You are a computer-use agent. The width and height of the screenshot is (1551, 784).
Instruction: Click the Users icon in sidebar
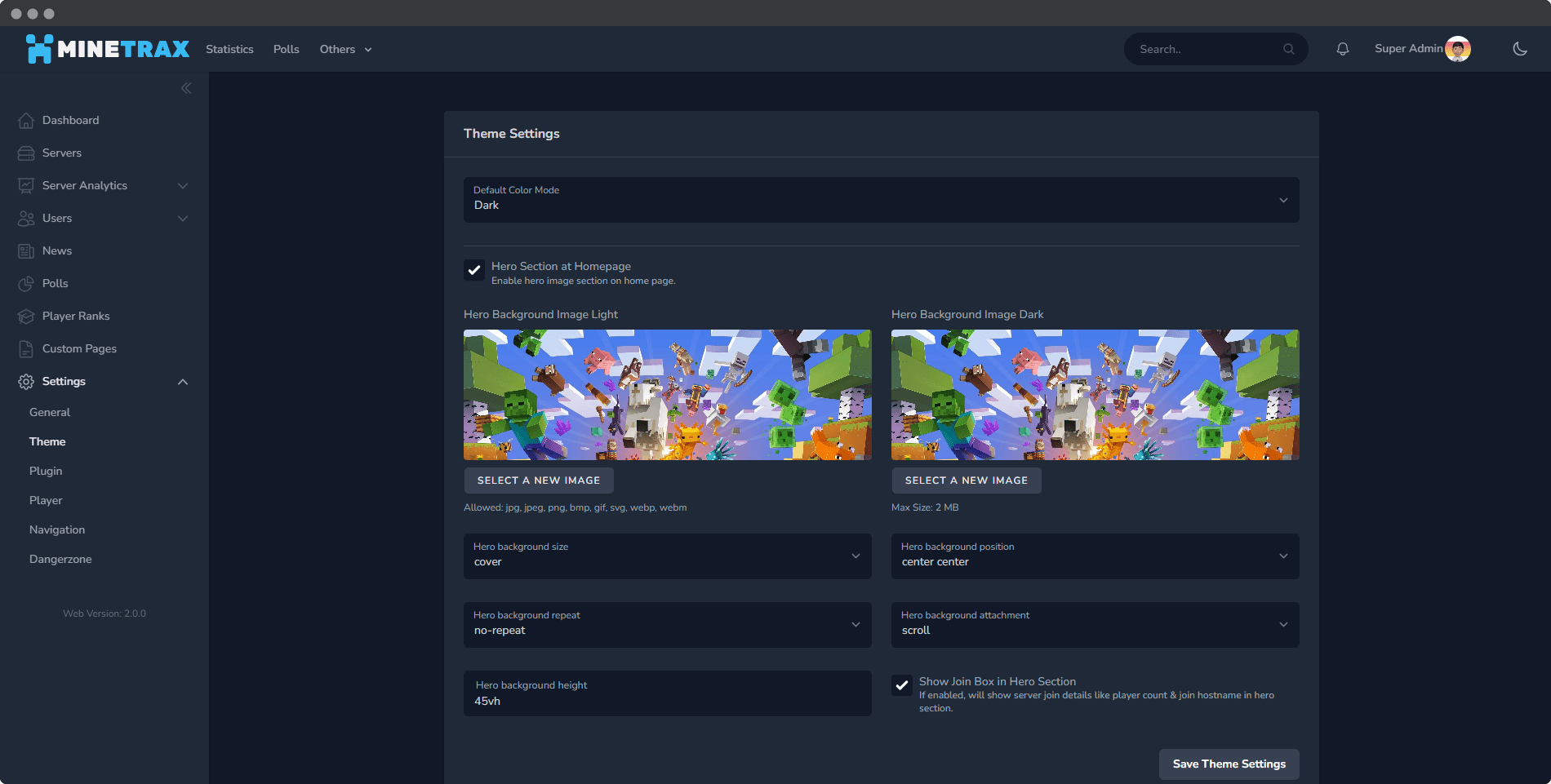(x=26, y=218)
